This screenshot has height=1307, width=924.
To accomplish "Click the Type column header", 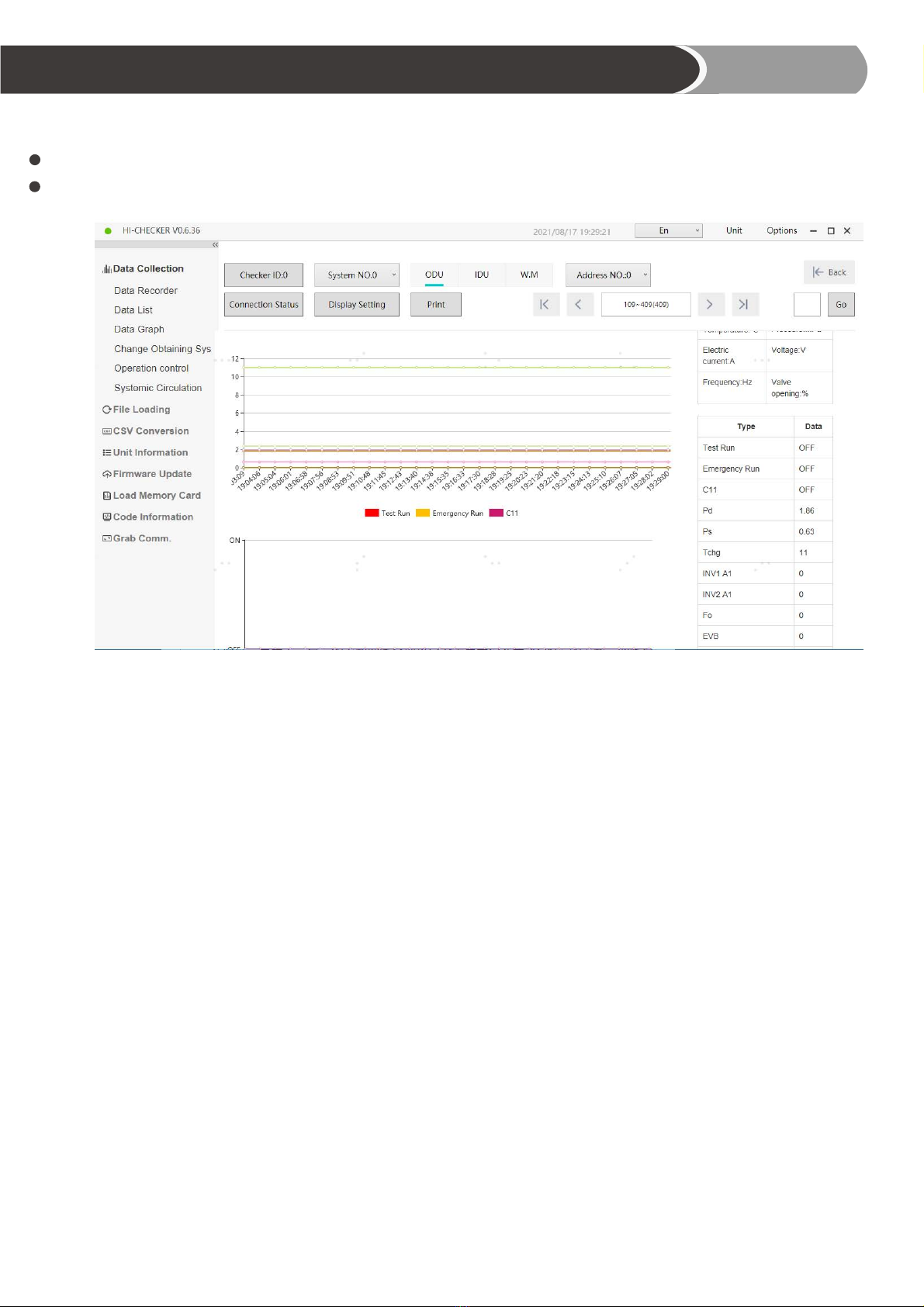I will click(746, 427).
